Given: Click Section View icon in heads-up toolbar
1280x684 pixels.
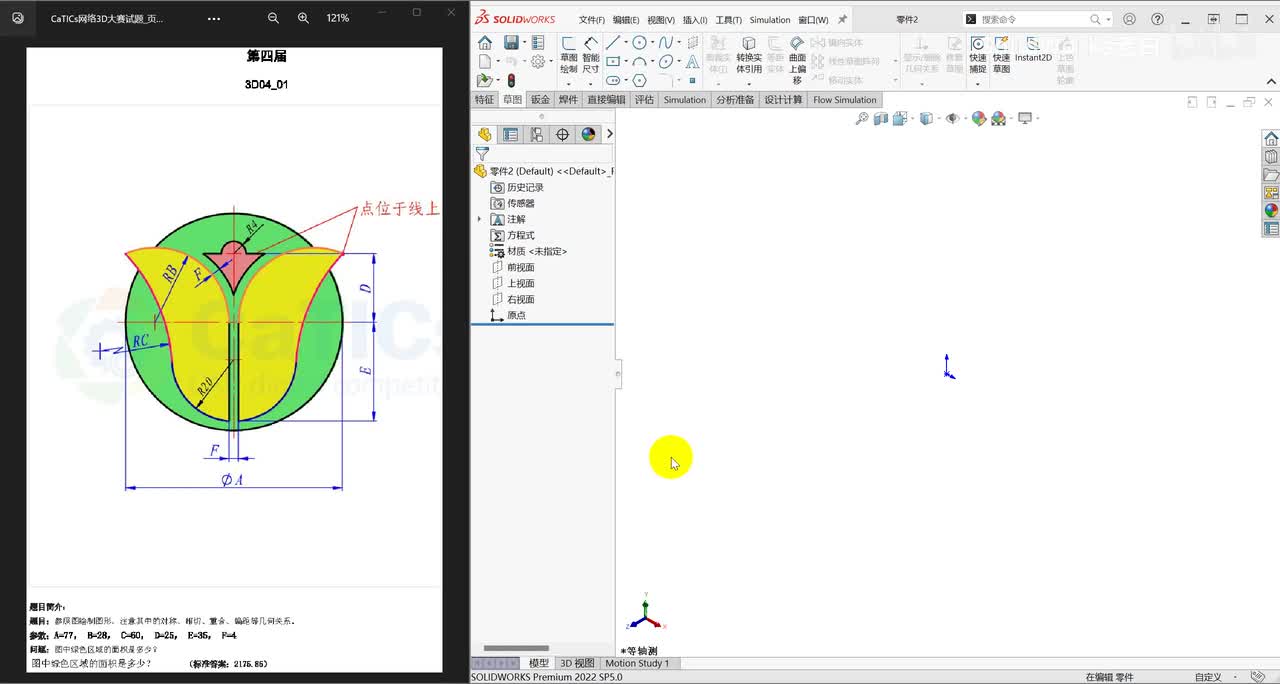Looking at the screenshot, I should point(880,118).
